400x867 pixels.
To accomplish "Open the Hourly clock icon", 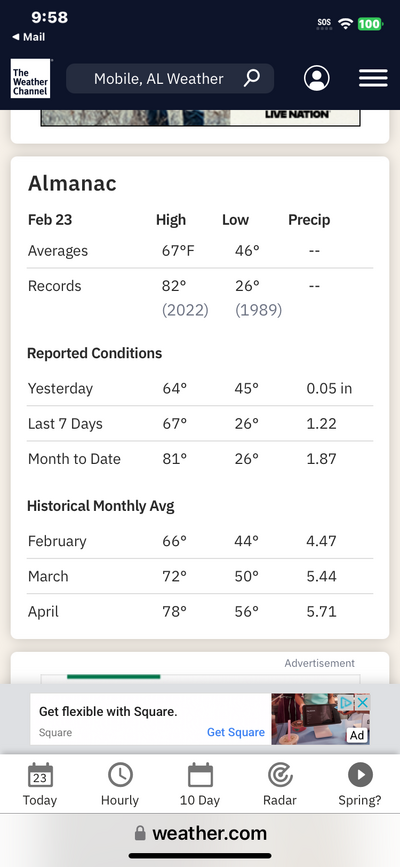I will (x=120, y=775).
